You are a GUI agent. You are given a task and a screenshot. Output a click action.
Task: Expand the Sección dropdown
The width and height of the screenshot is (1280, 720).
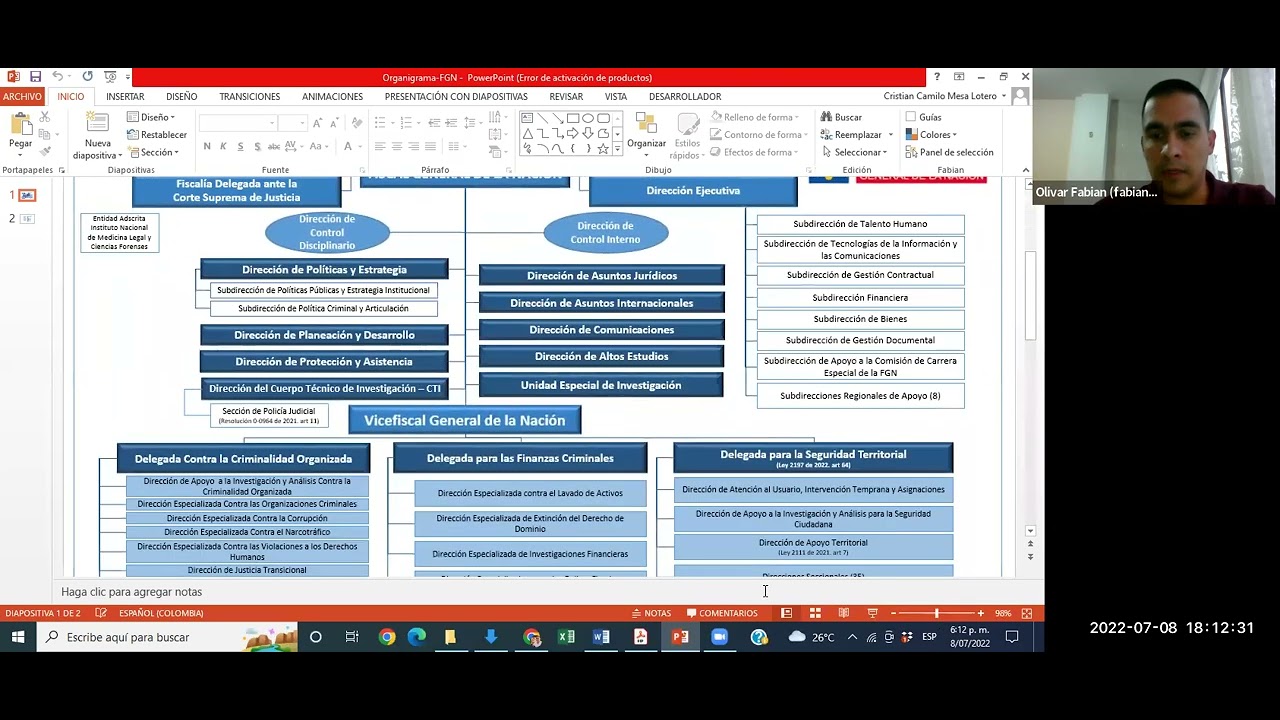pyautogui.click(x=153, y=152)
